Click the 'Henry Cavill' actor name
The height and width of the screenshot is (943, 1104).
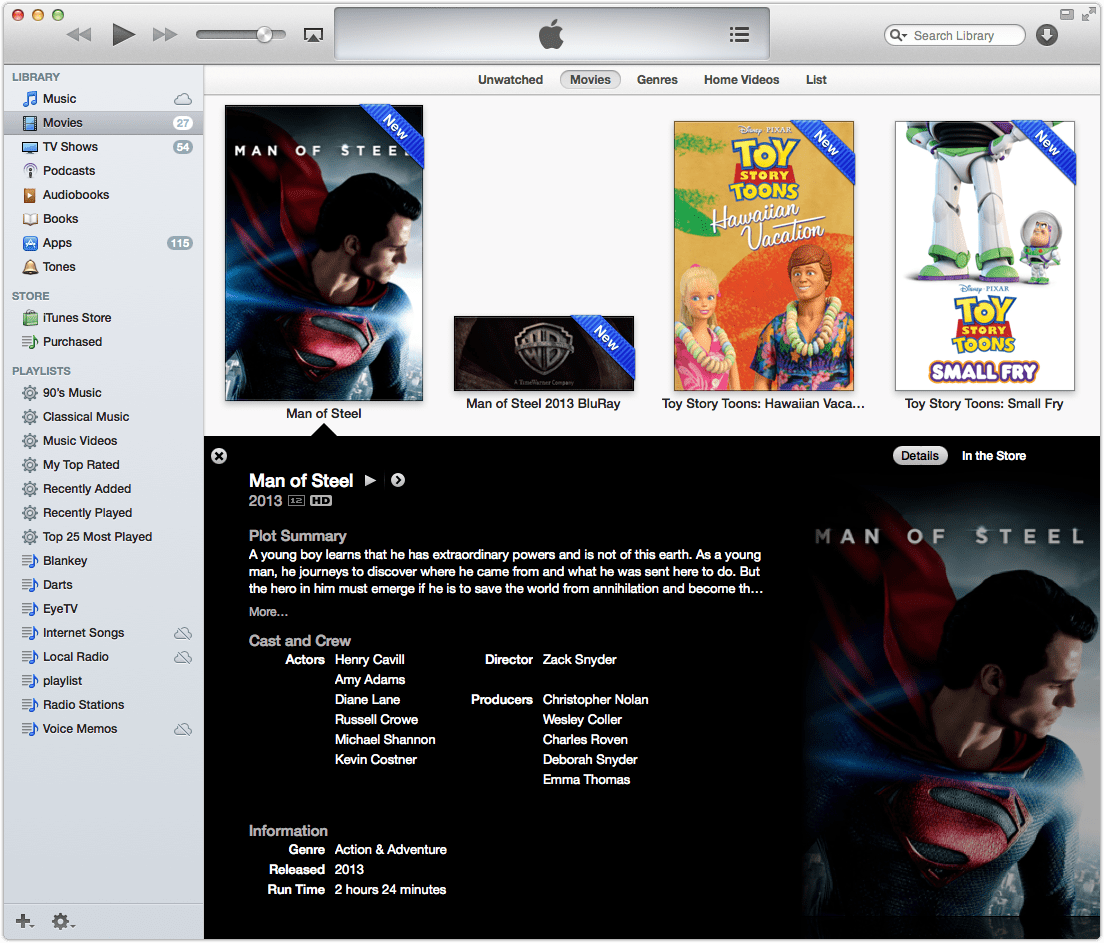tap(370, 660)
